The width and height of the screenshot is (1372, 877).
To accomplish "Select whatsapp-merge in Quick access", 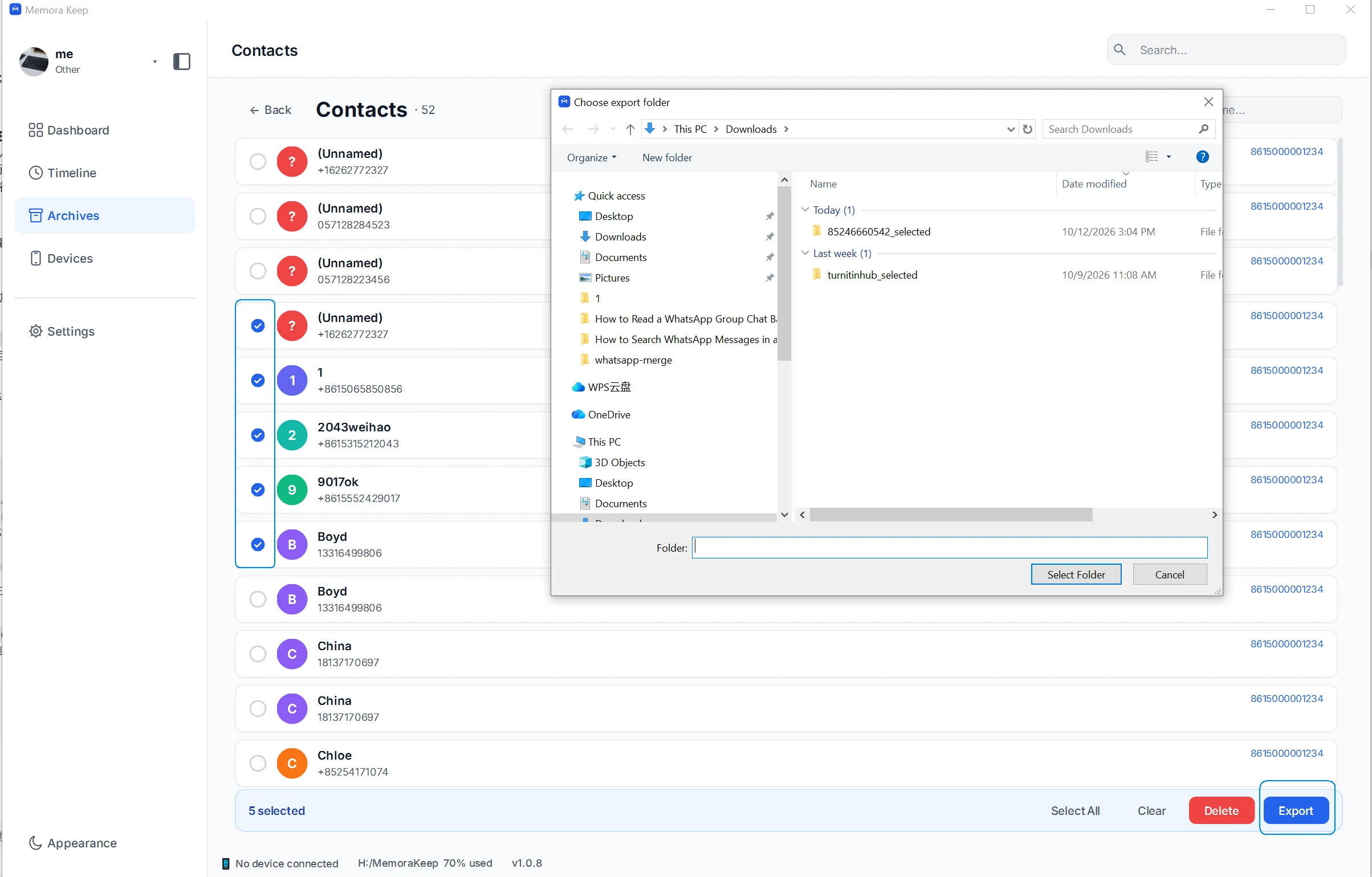I will (633, 360).
